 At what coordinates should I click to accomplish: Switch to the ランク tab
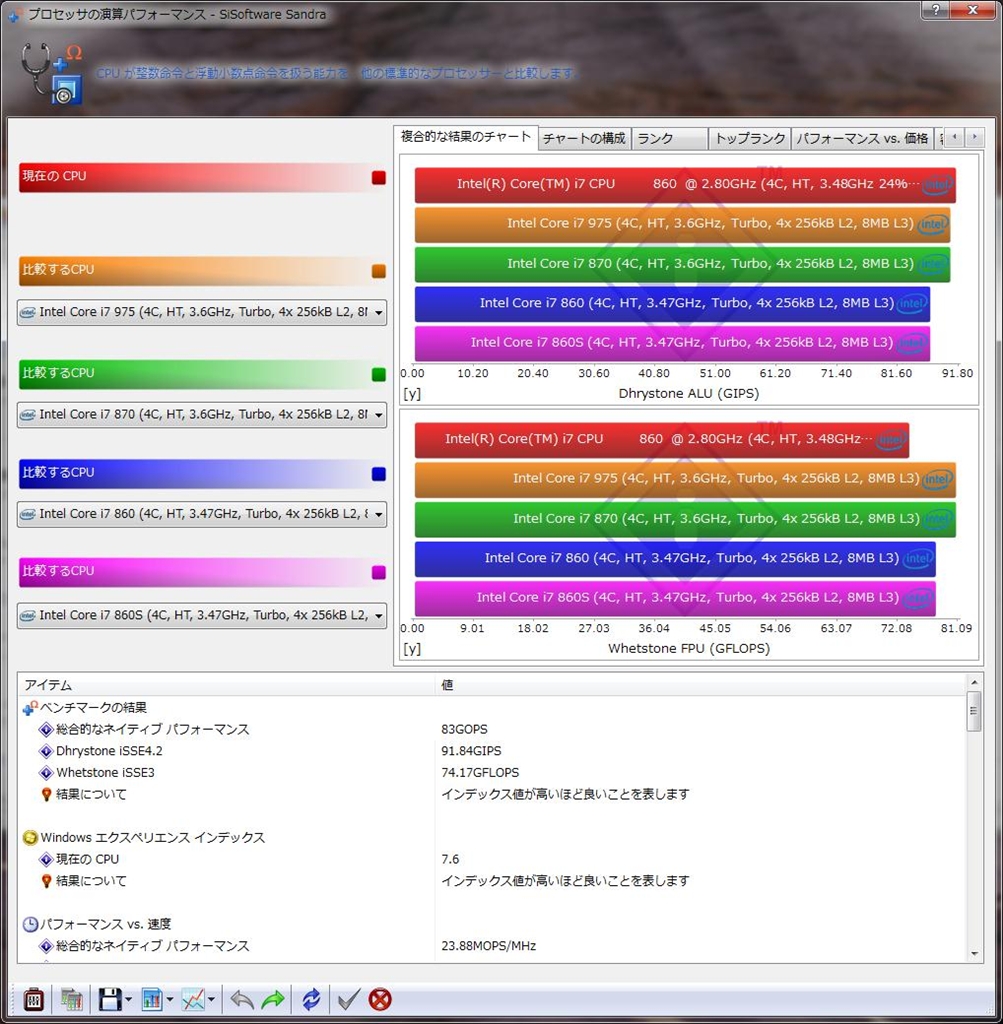coord(669,138)
